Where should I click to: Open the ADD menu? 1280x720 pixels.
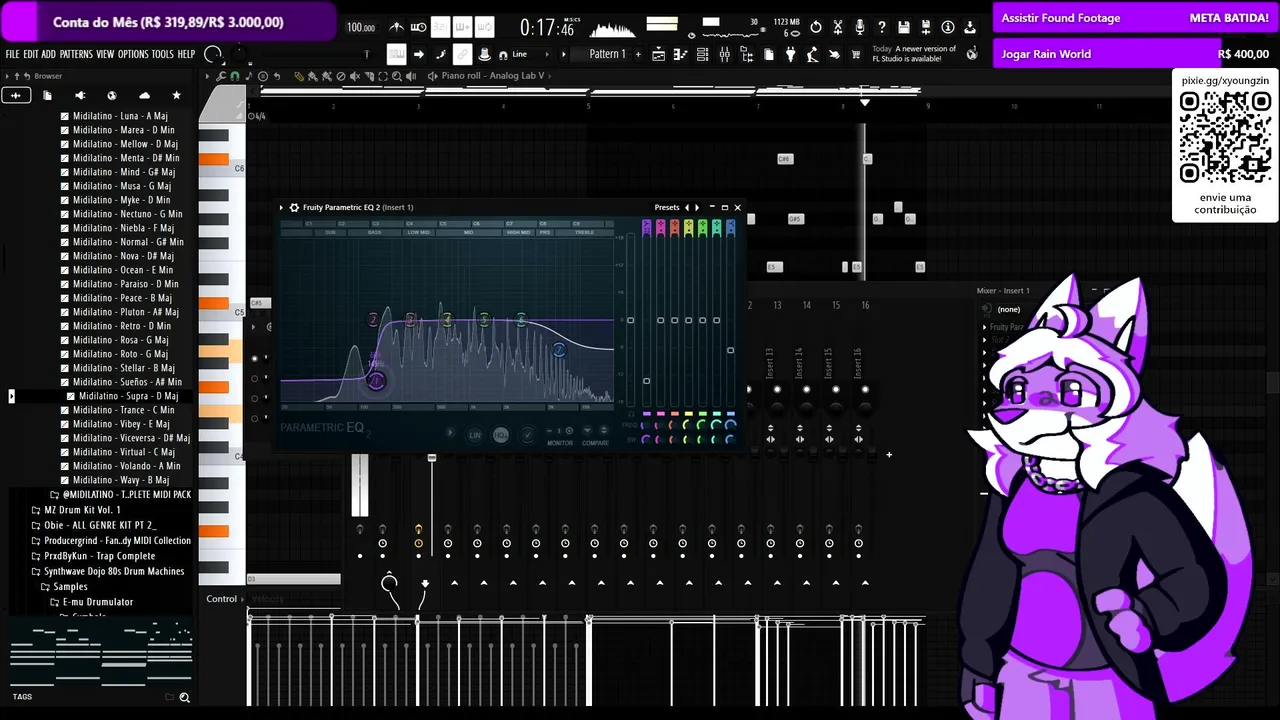click(48, 54)
